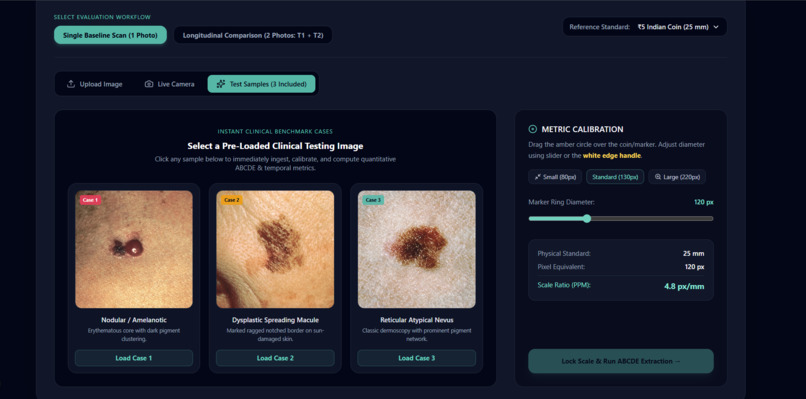Switch to Test Samples (3 Included) tab
The width and height of the screenshot is (806, 399).
262,84
